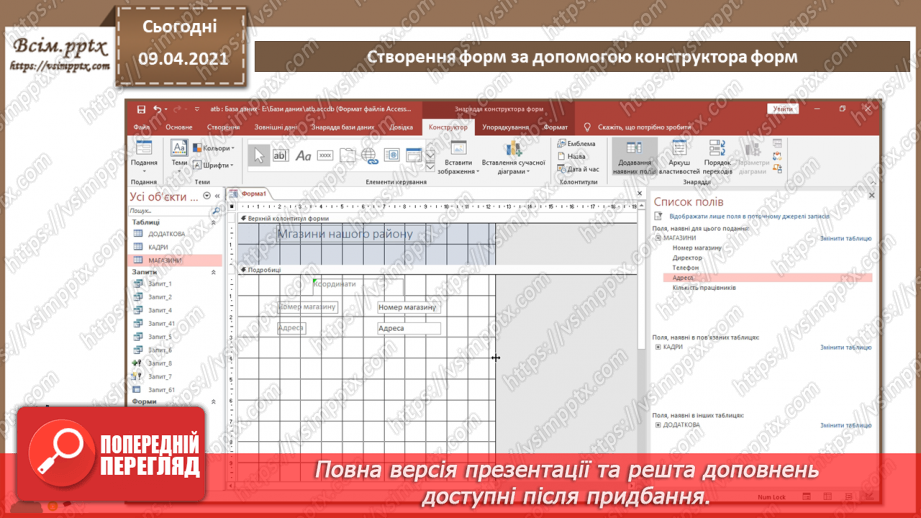Pick the hyperlink globe control
This screenshot has height=518, width=921.
click(x=369, y=156)
